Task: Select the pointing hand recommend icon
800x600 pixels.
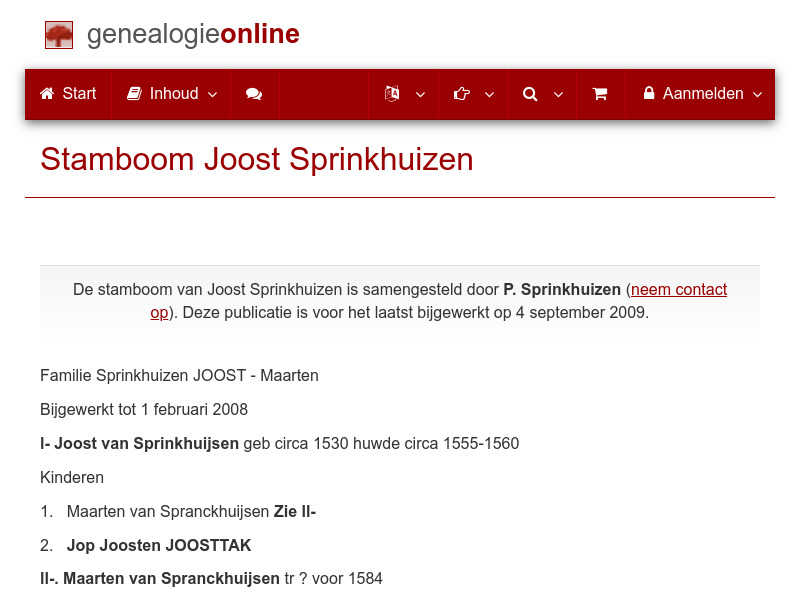Action: 461,93
